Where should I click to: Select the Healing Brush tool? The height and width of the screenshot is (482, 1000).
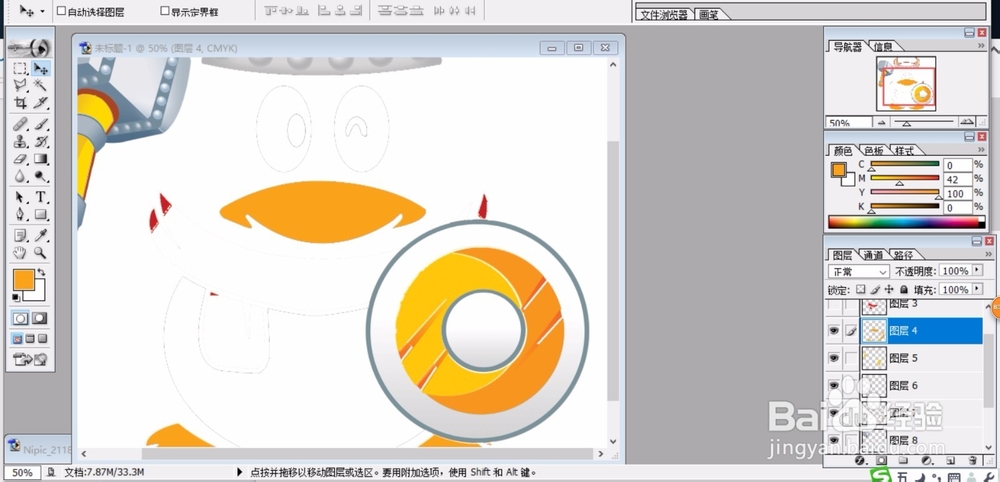tap(20, 124)
